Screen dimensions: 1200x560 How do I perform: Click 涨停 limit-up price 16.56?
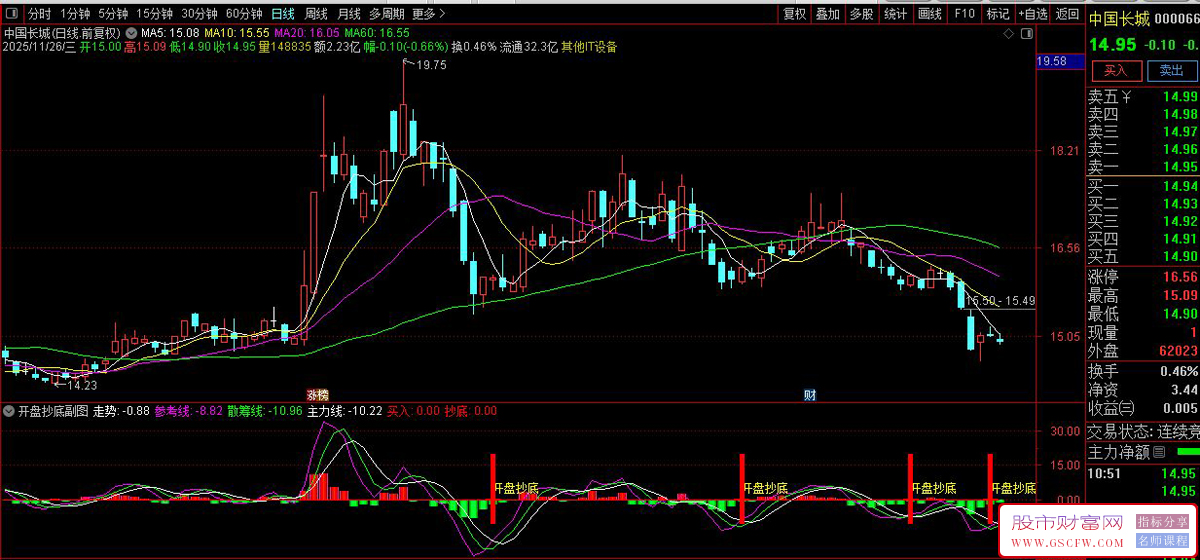coord(1179,277)
